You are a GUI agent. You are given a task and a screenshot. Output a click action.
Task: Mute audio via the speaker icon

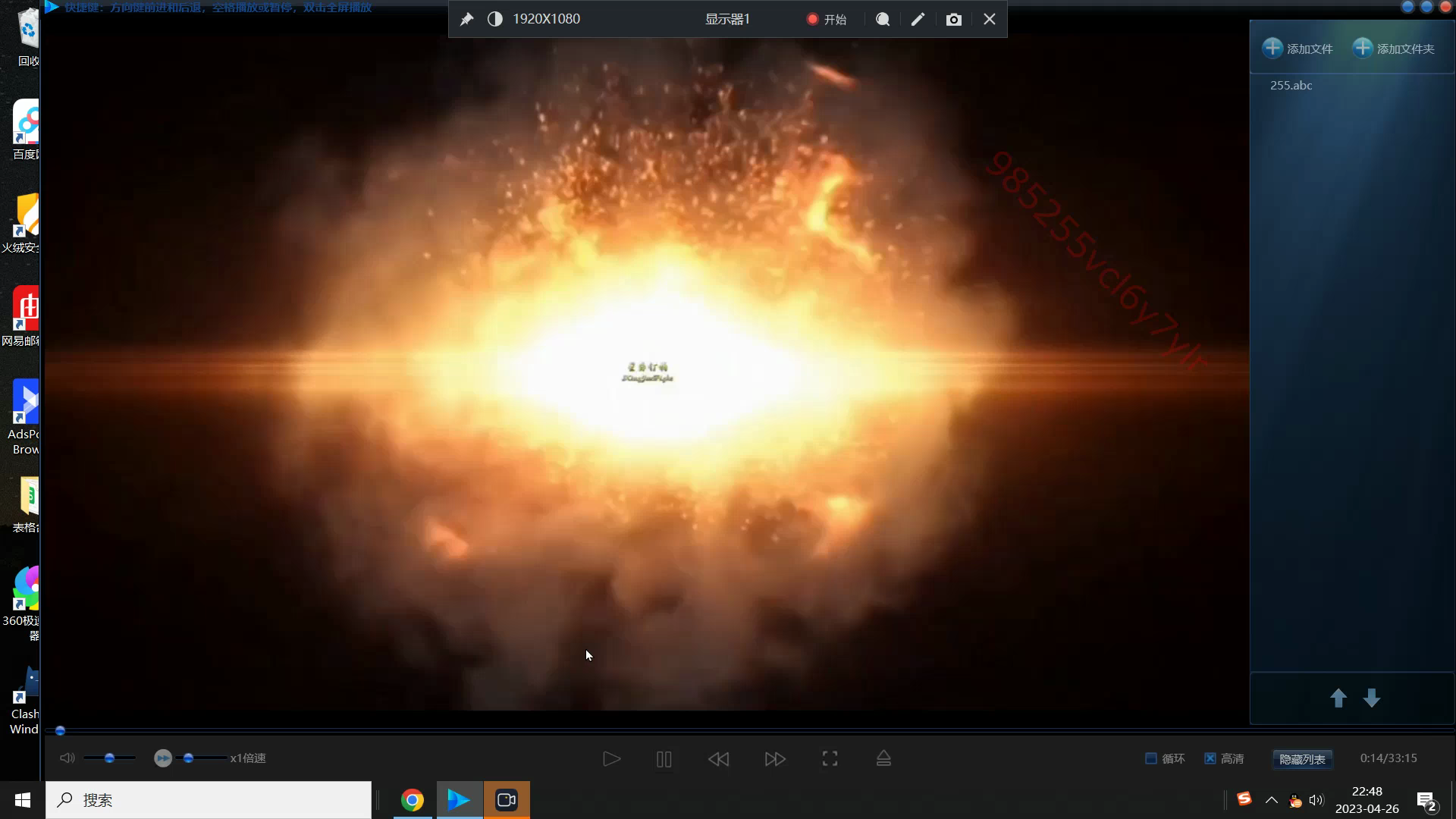[67, 758]
